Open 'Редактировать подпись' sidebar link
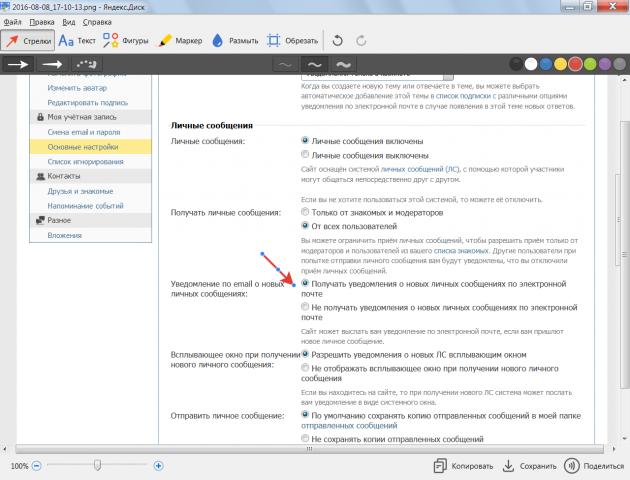Viewport: 630px width, 480px height. pyautogui.click(x=88, y=102)
